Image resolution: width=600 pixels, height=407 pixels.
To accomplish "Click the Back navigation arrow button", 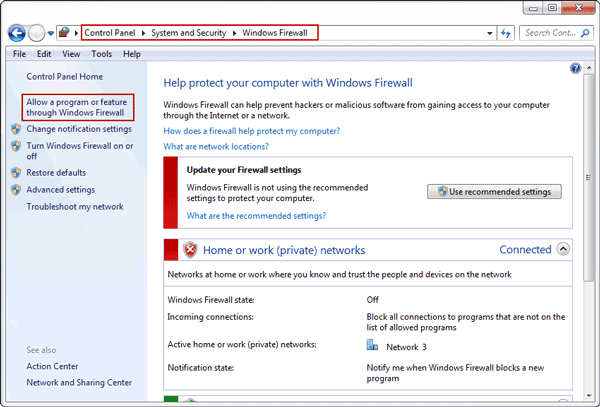I will pos(17,33).
